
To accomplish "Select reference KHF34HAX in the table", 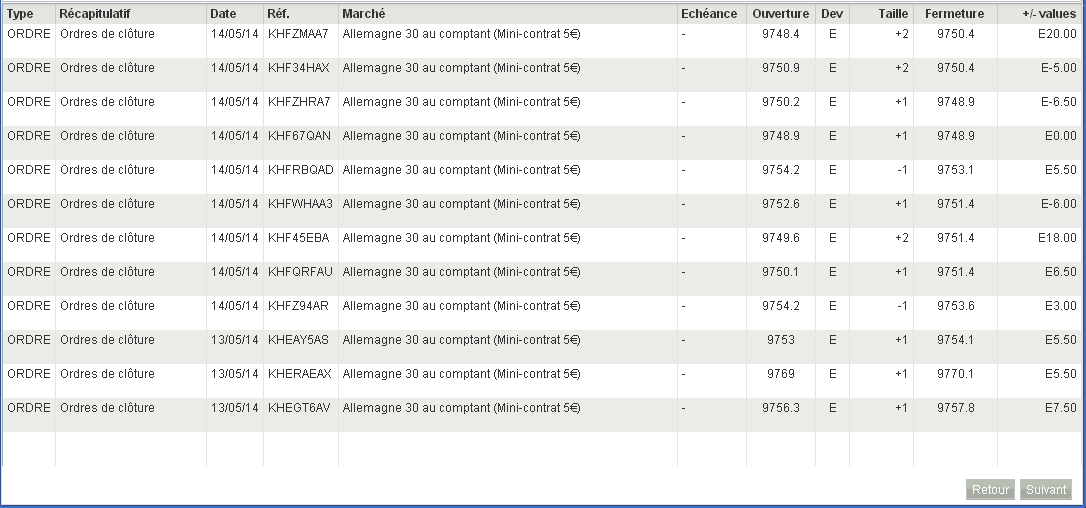I will tap(298, 68).
